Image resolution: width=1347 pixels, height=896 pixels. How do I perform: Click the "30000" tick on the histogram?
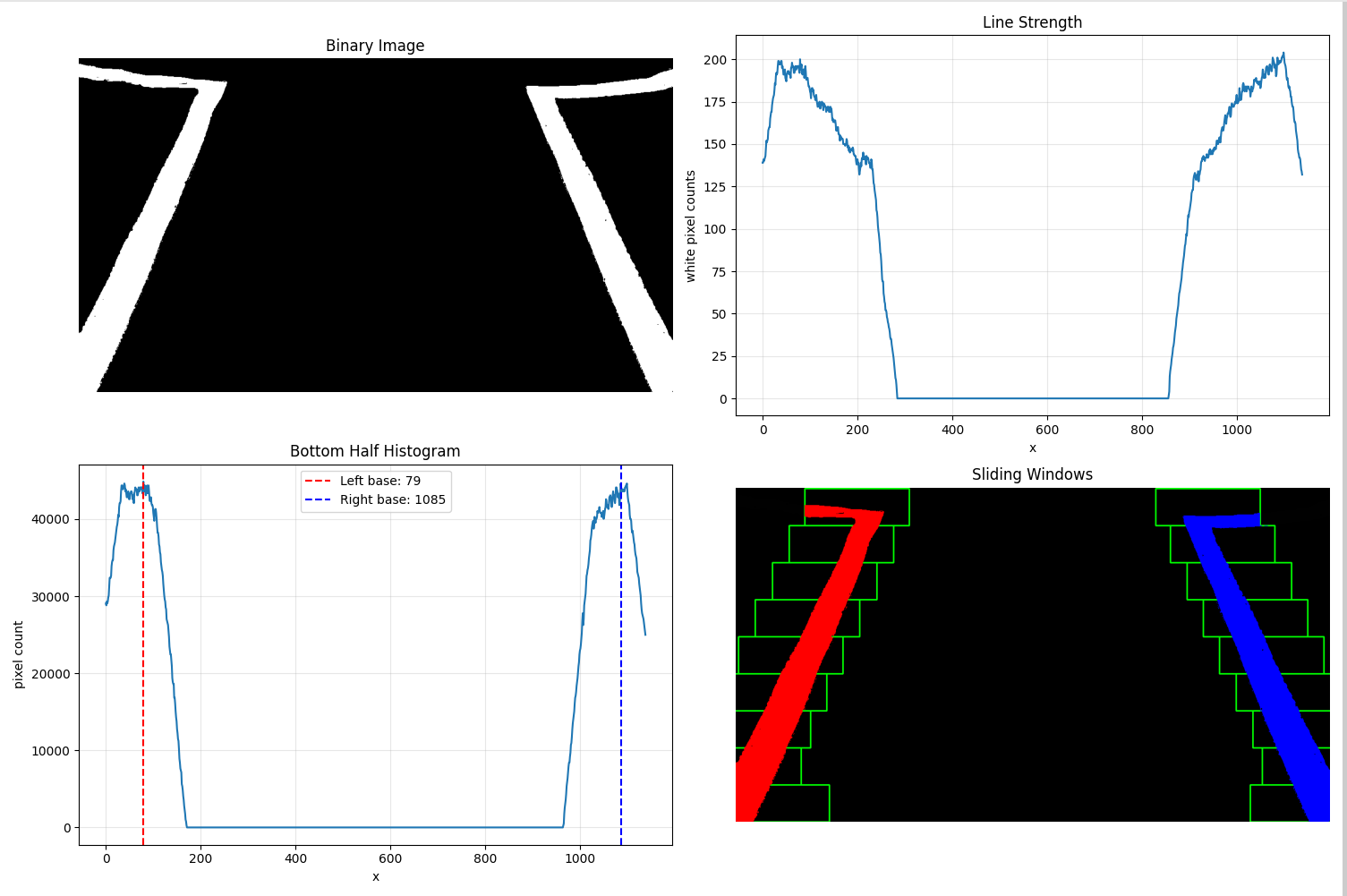[x=51, y=596]
